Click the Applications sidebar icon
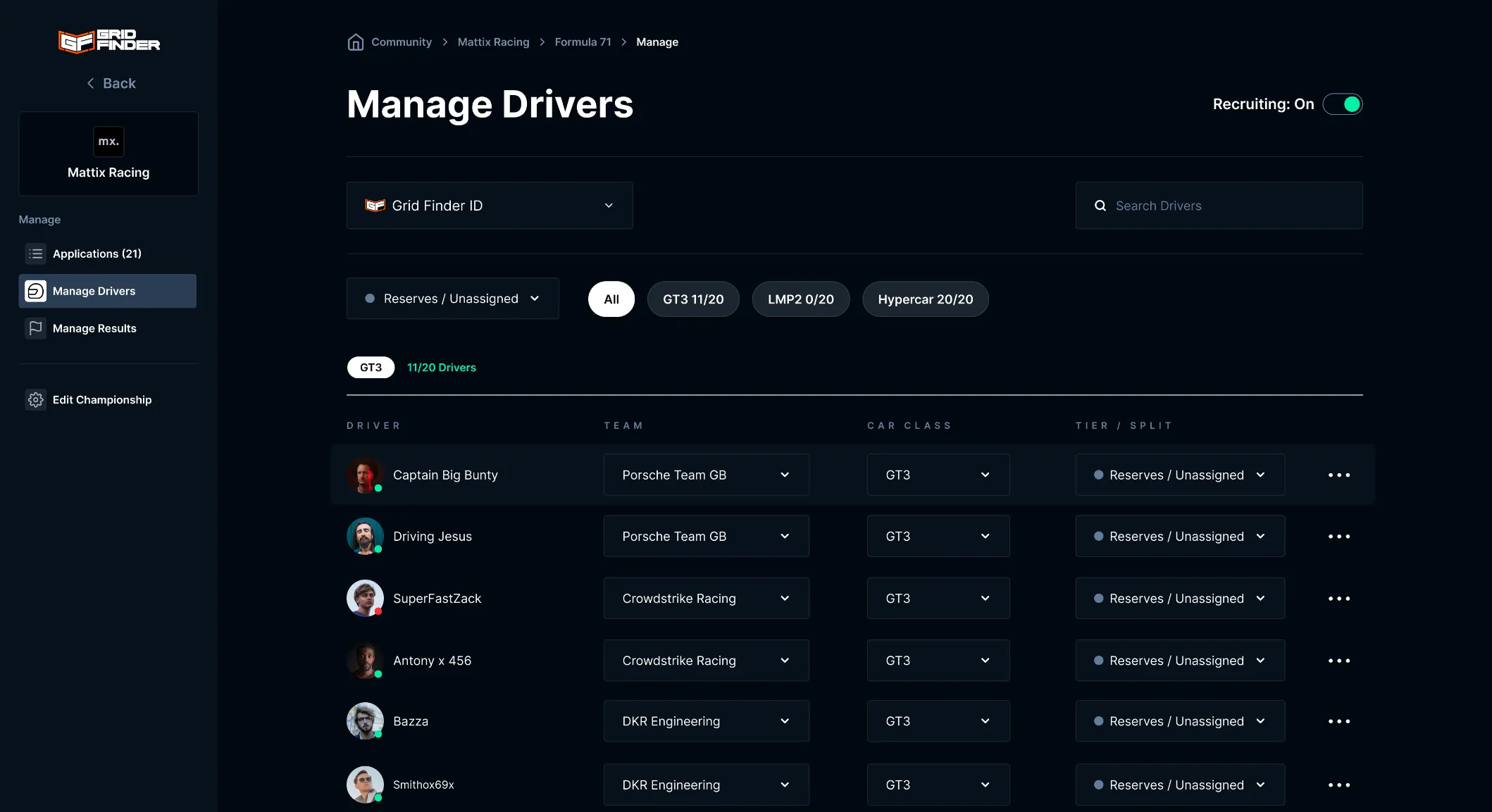This screenshot has height=812, width=1492. tap(35, 253)
